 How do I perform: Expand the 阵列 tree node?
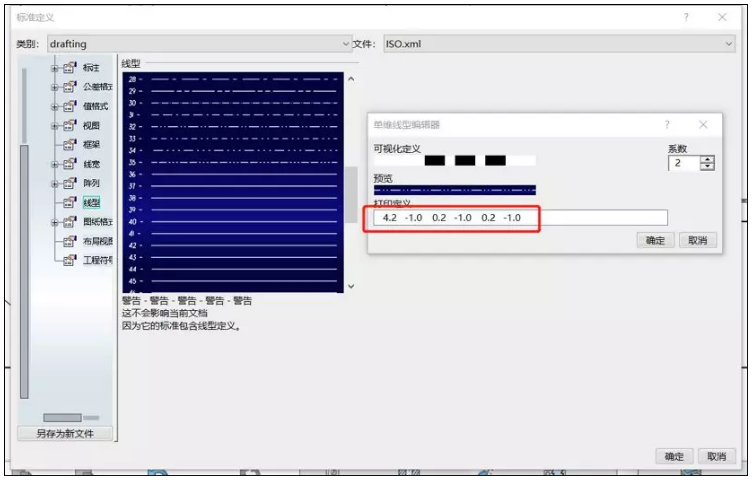click(x=54, y=184)
